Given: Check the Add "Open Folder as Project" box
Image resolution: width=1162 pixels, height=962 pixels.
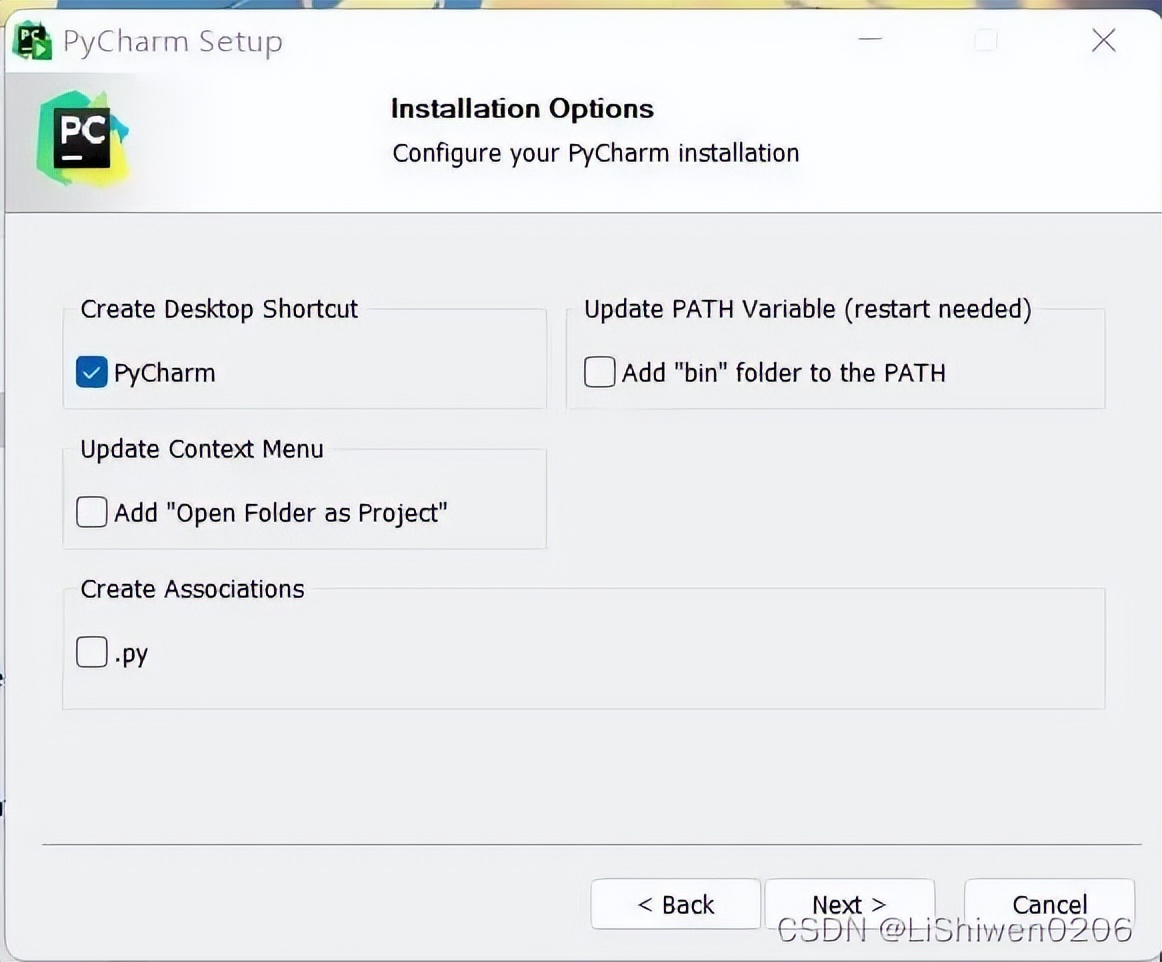Looking at the screenshot, I should click(92, 513).
